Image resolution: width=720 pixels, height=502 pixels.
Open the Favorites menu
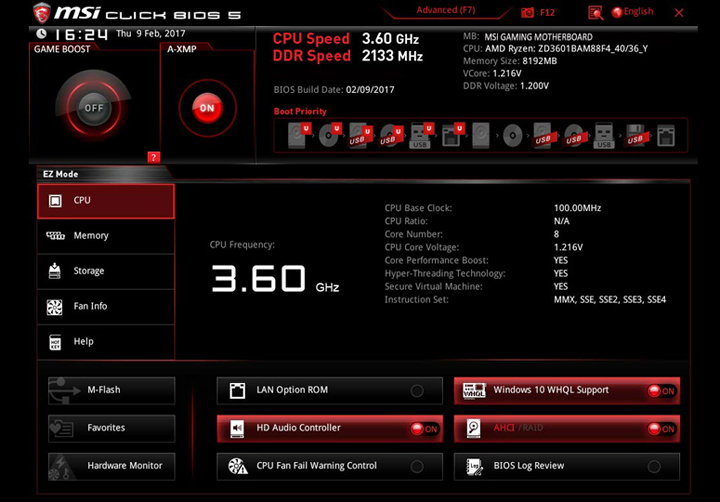tap(111, 428)
